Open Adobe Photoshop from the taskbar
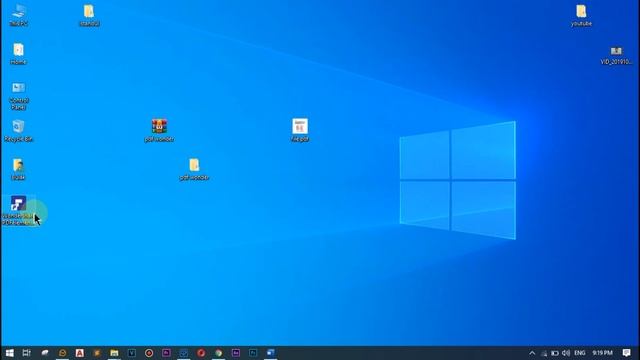The image size is (640, 360). [x=253, y=353]
